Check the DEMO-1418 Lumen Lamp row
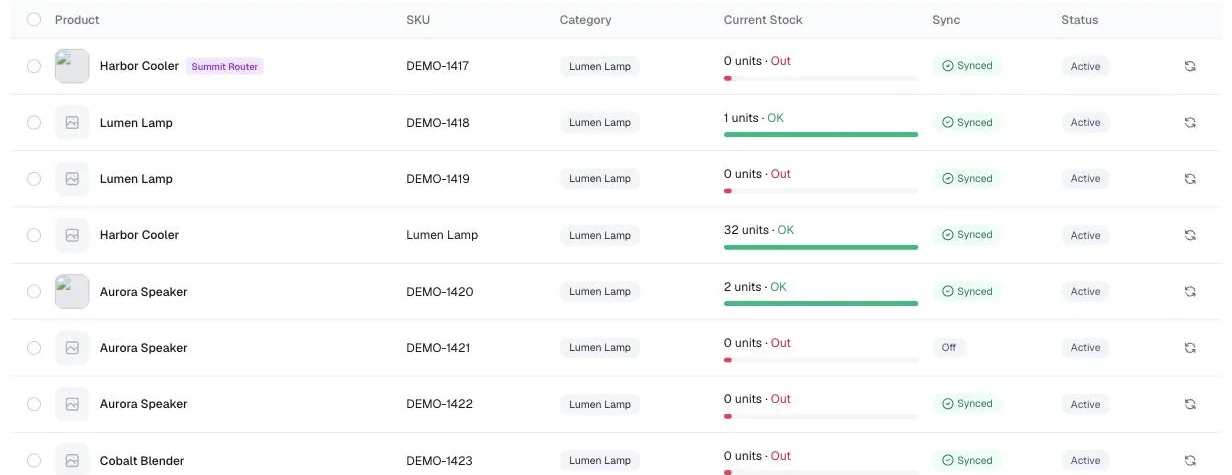The image size is (1232, 475). tap(34, 122)
